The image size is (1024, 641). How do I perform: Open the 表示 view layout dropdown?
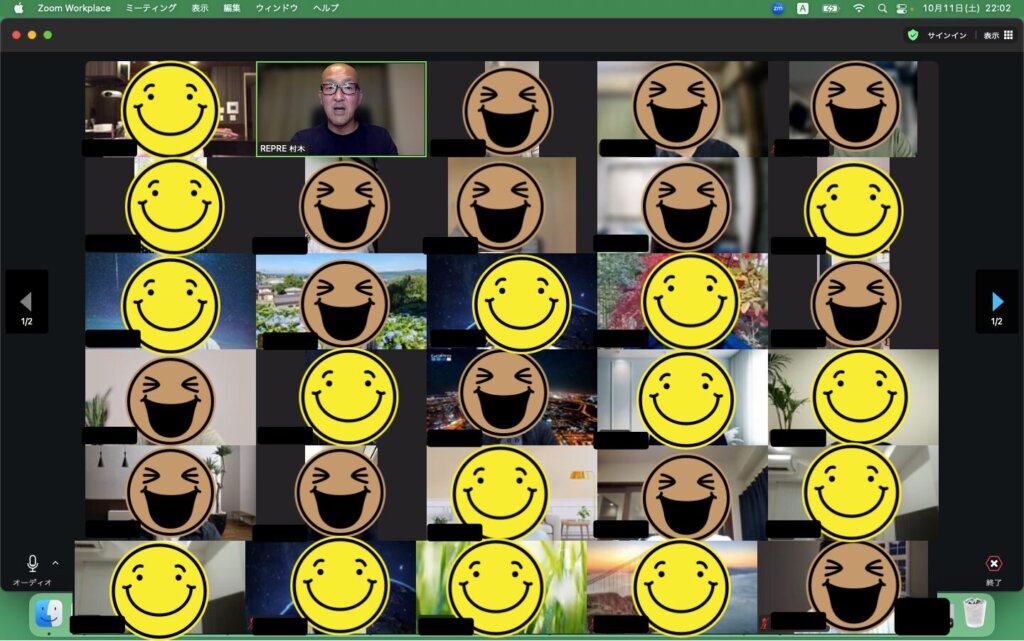click(997, 35)
